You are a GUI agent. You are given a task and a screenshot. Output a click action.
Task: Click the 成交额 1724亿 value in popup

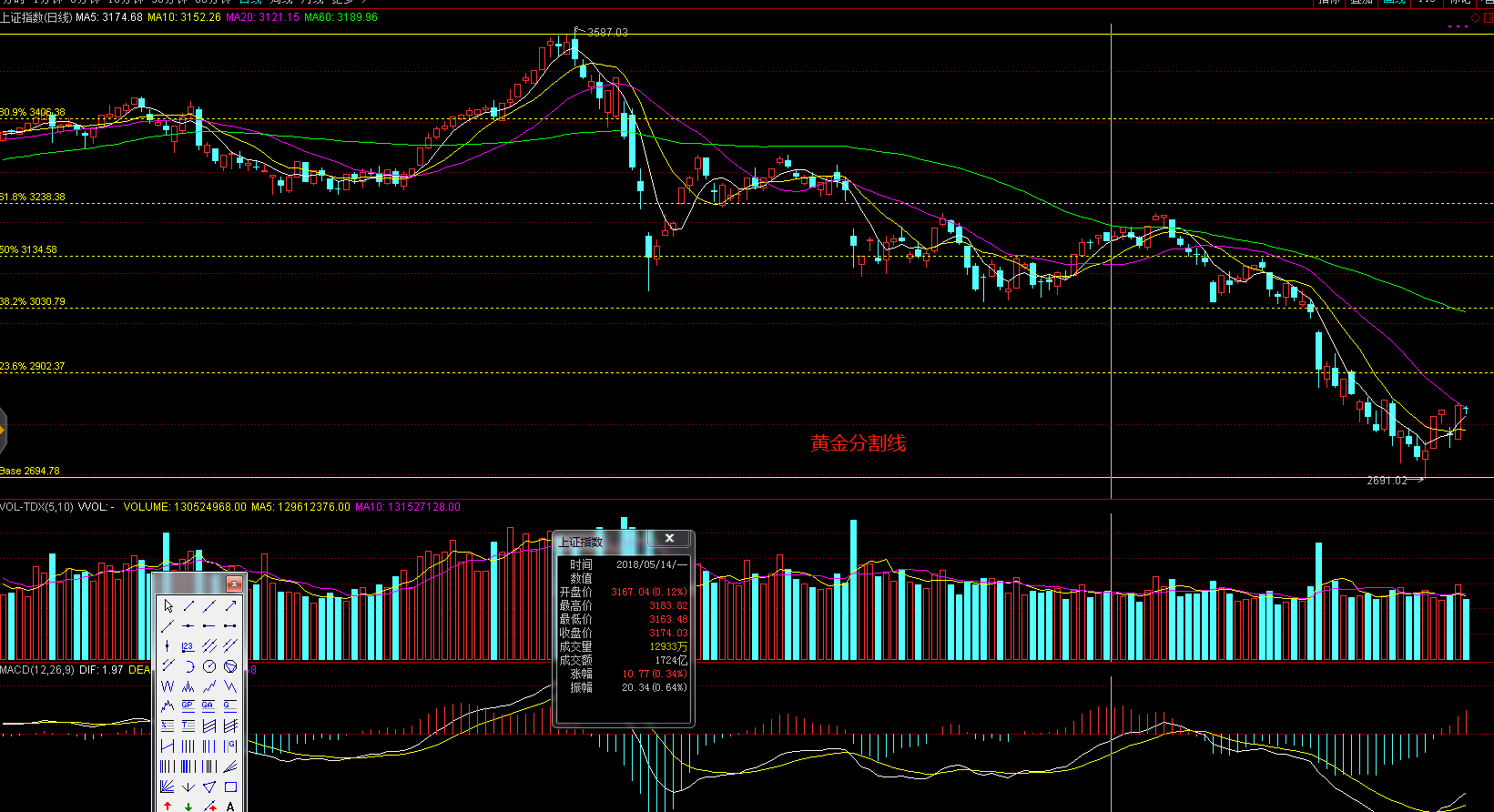pos(671,660)
